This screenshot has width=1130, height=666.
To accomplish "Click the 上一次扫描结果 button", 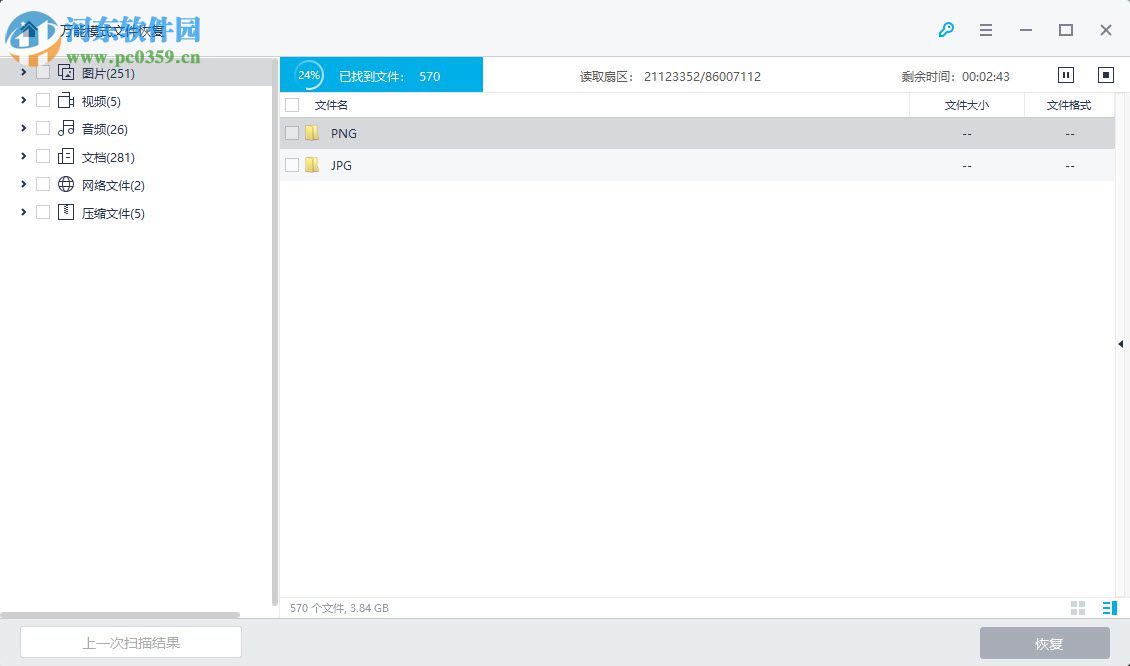I will [130, 641].
